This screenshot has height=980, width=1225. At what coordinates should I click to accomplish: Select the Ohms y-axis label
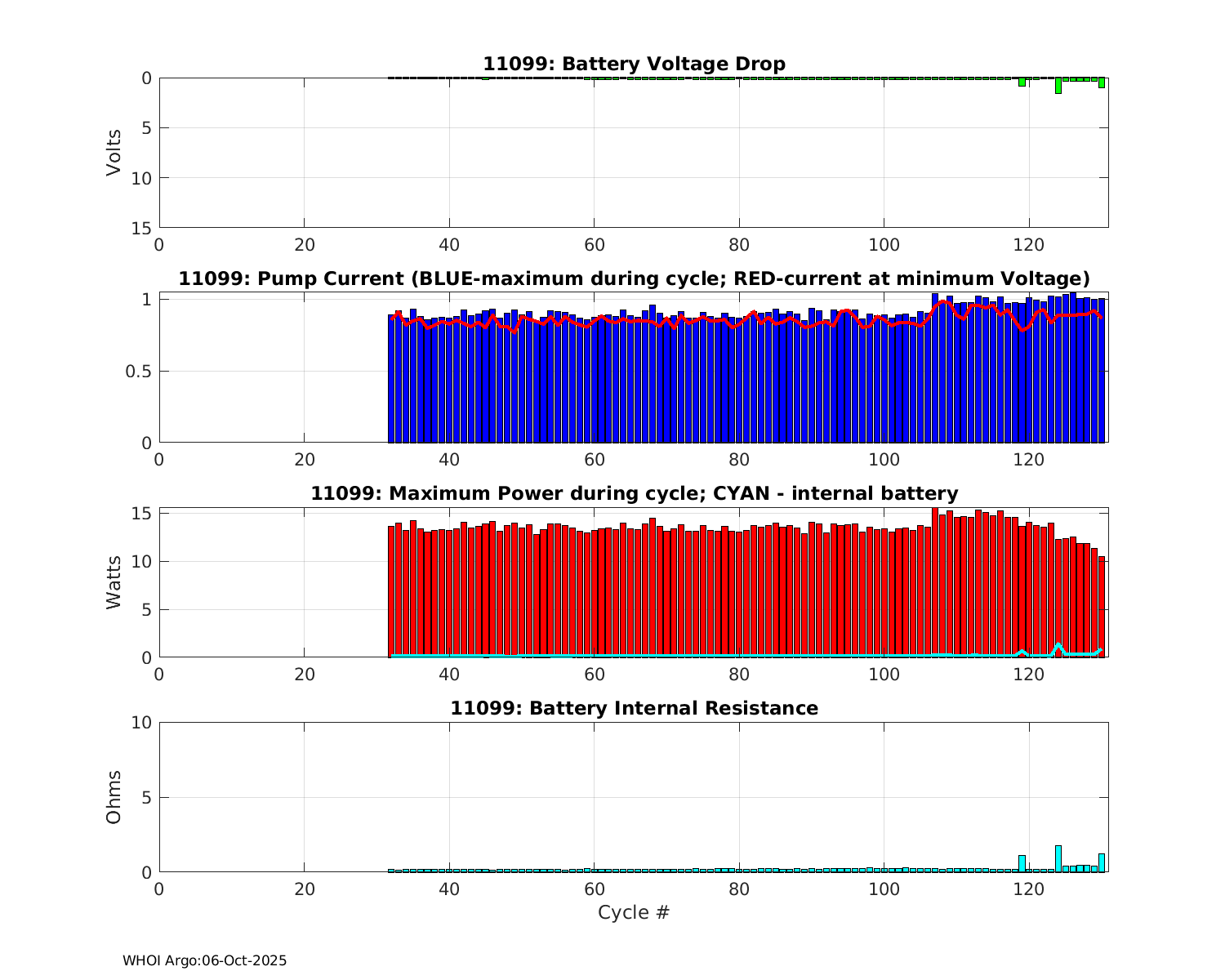114,797
